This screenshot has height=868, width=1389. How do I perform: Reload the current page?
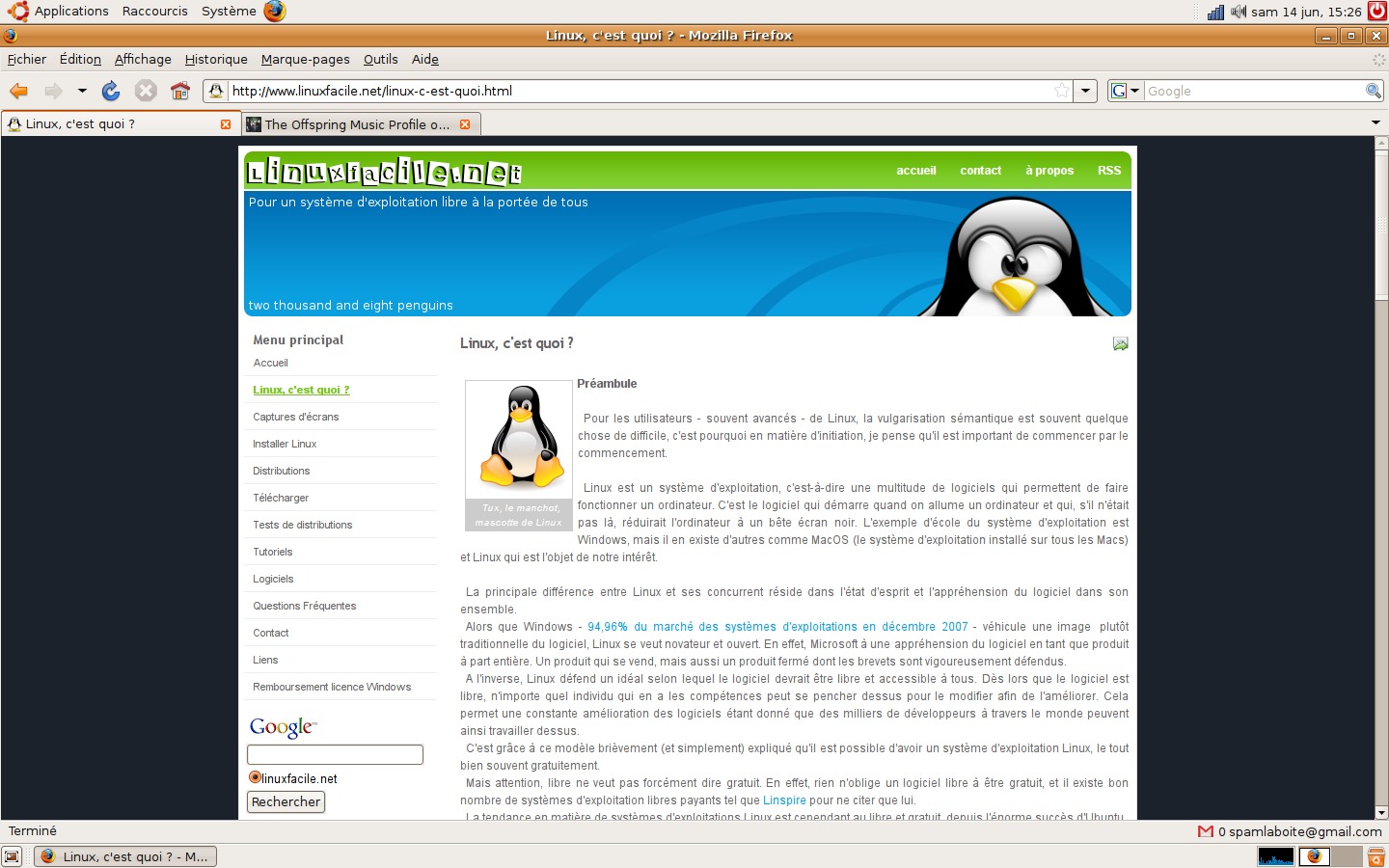[111, 91]
